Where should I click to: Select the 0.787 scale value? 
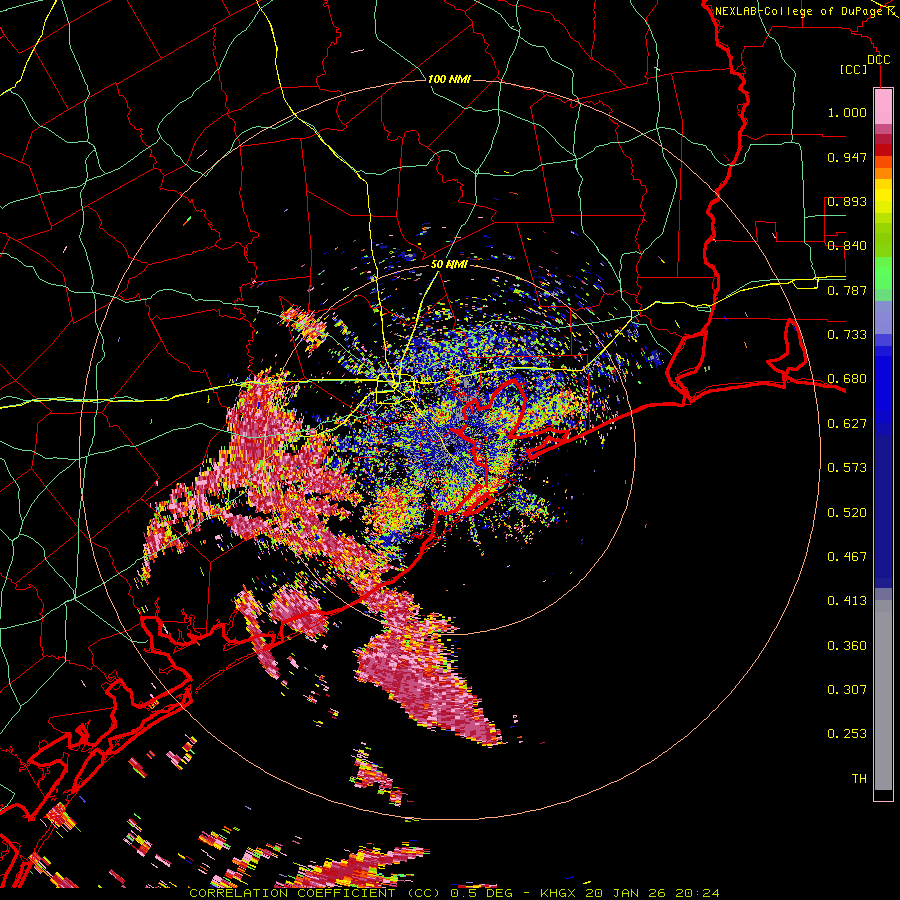coord(847,290)
